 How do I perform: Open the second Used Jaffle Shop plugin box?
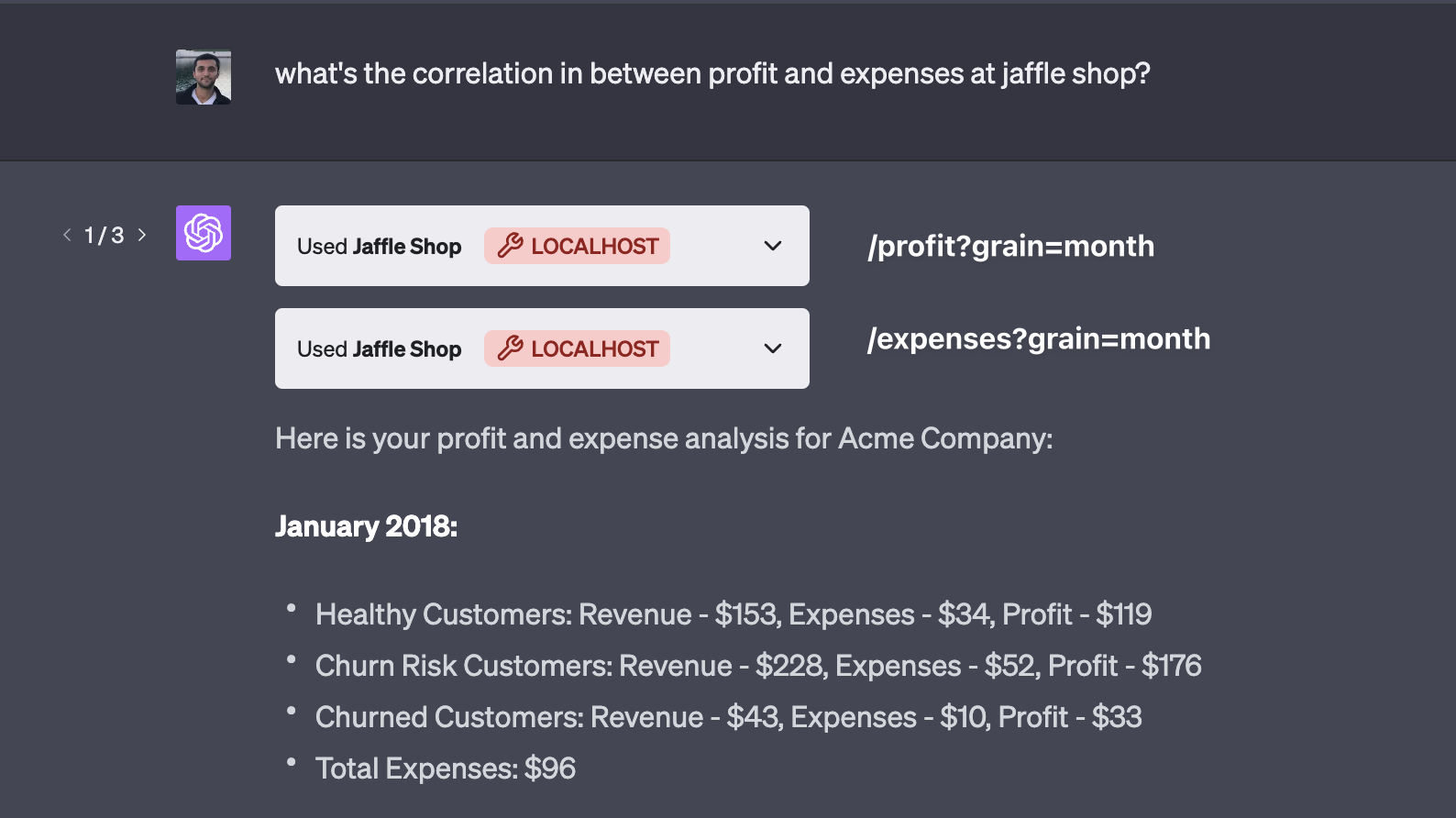click(x=542, y=348)
